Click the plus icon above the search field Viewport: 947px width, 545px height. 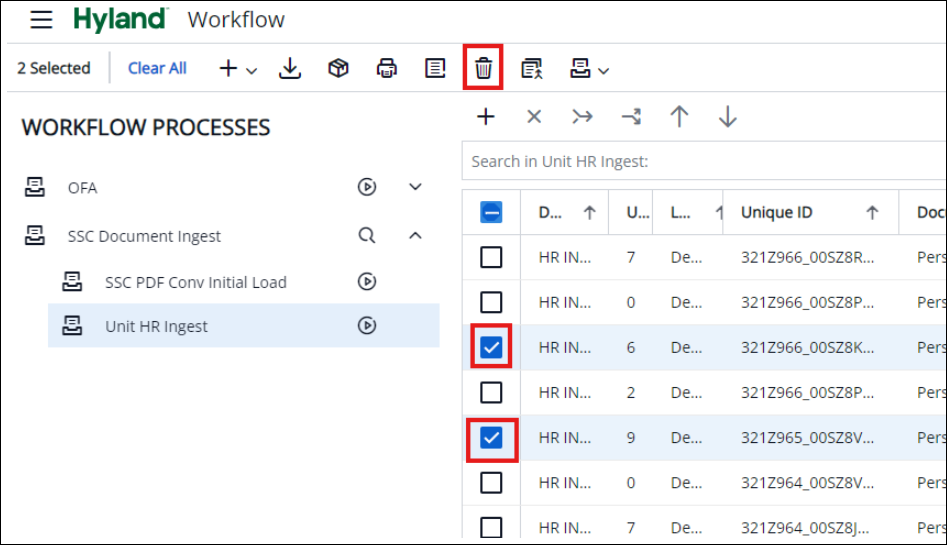pyautogui.click(x=486, y=116)
